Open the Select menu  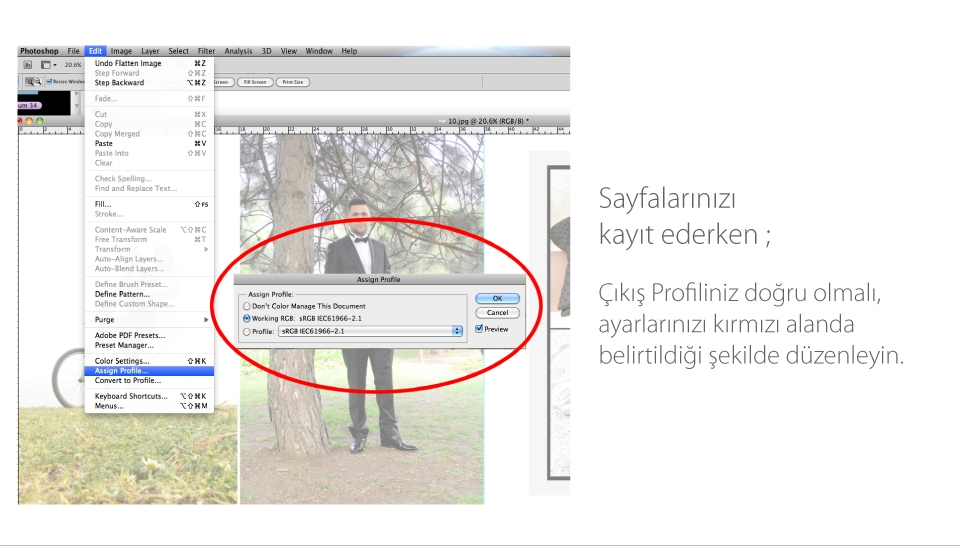tap(179, 51)
